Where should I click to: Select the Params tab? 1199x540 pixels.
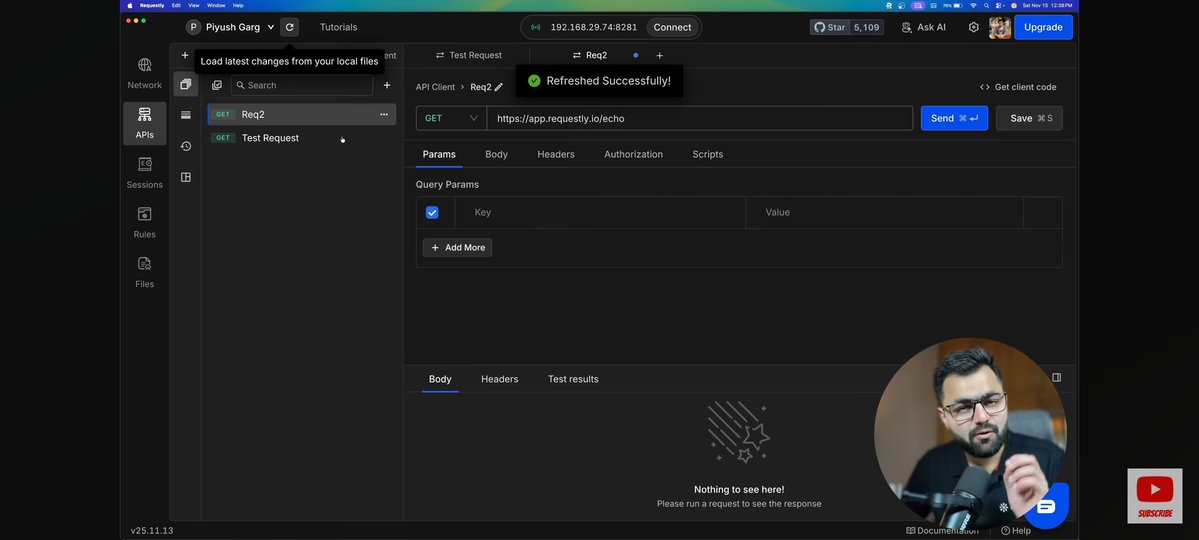(x=439, y=154)
